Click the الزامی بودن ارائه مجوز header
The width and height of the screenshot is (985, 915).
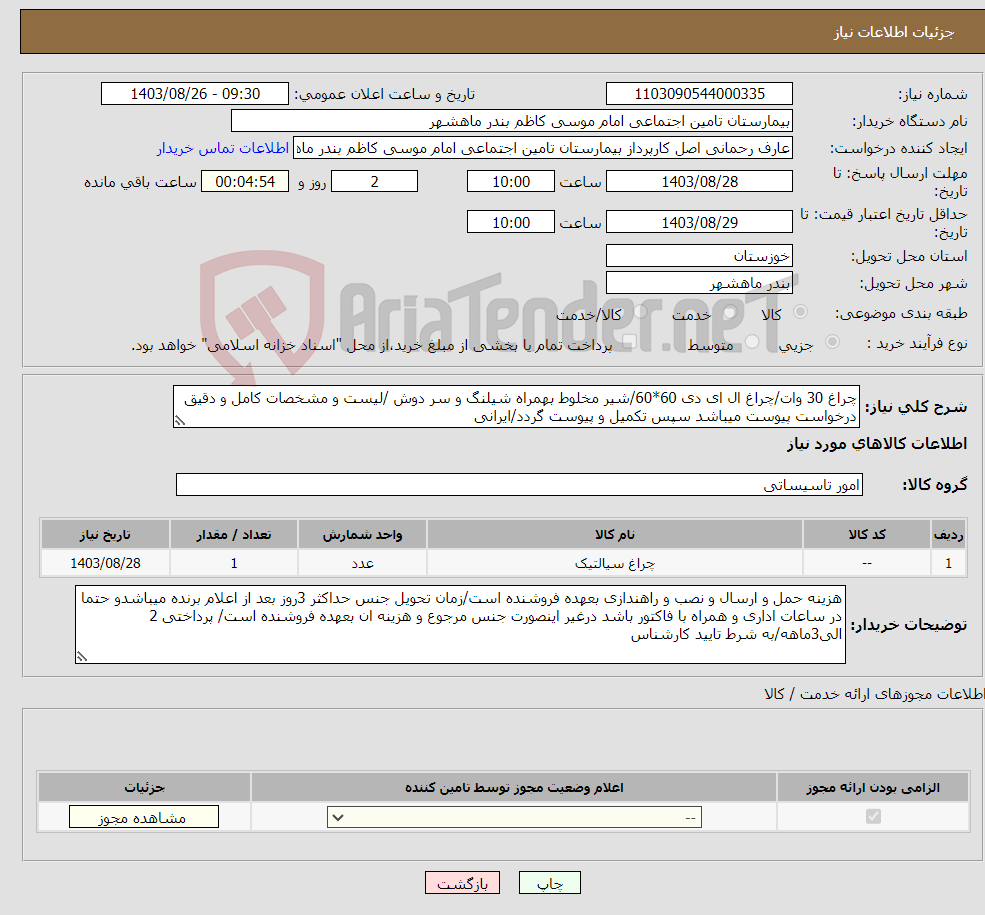[x=873, y=787]
